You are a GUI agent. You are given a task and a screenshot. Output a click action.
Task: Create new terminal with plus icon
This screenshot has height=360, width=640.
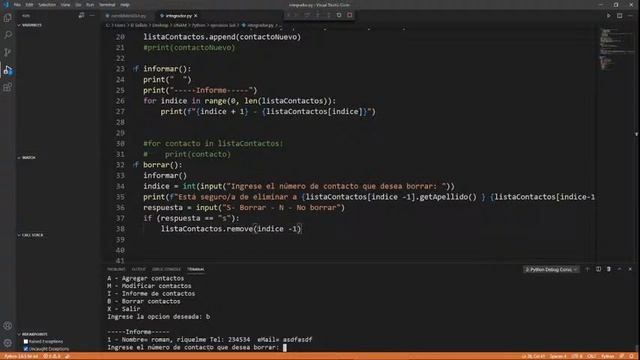point(587,269)
